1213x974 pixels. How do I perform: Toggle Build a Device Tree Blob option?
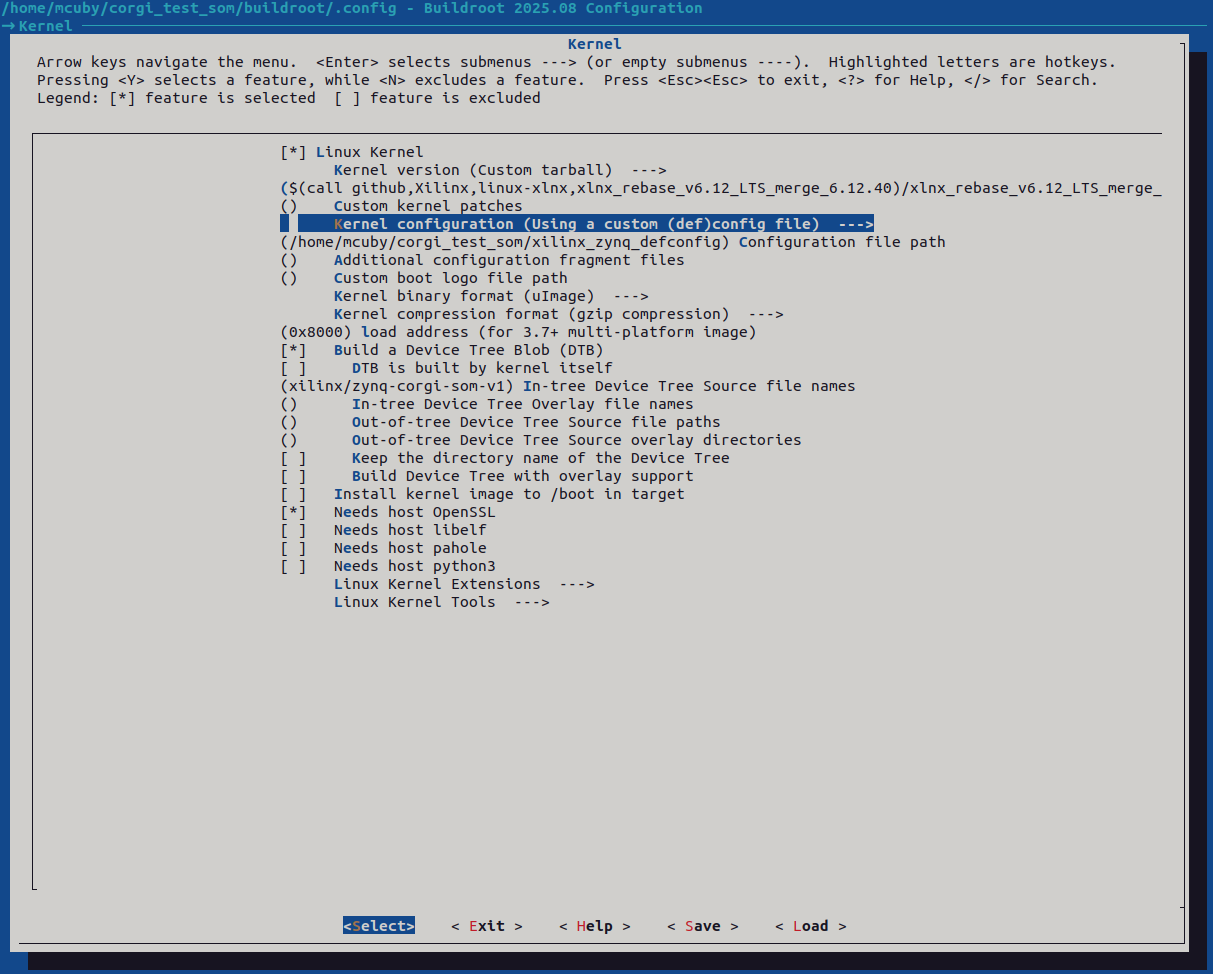coord(294,350)
